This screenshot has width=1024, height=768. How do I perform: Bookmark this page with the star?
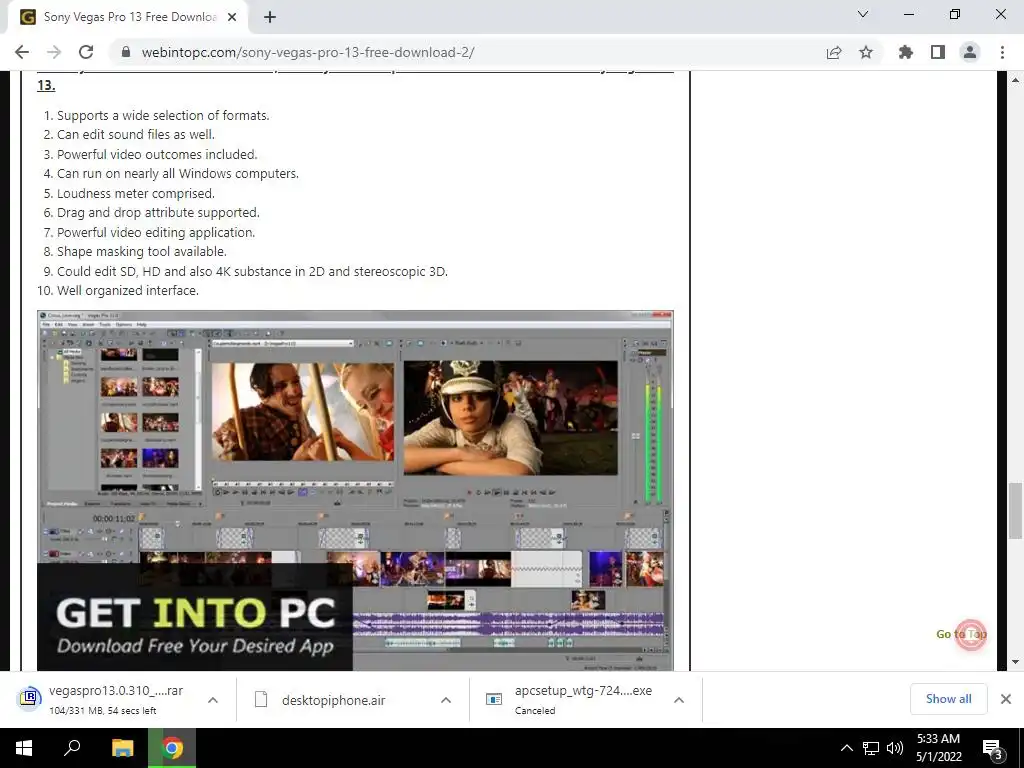coord(866,52)
